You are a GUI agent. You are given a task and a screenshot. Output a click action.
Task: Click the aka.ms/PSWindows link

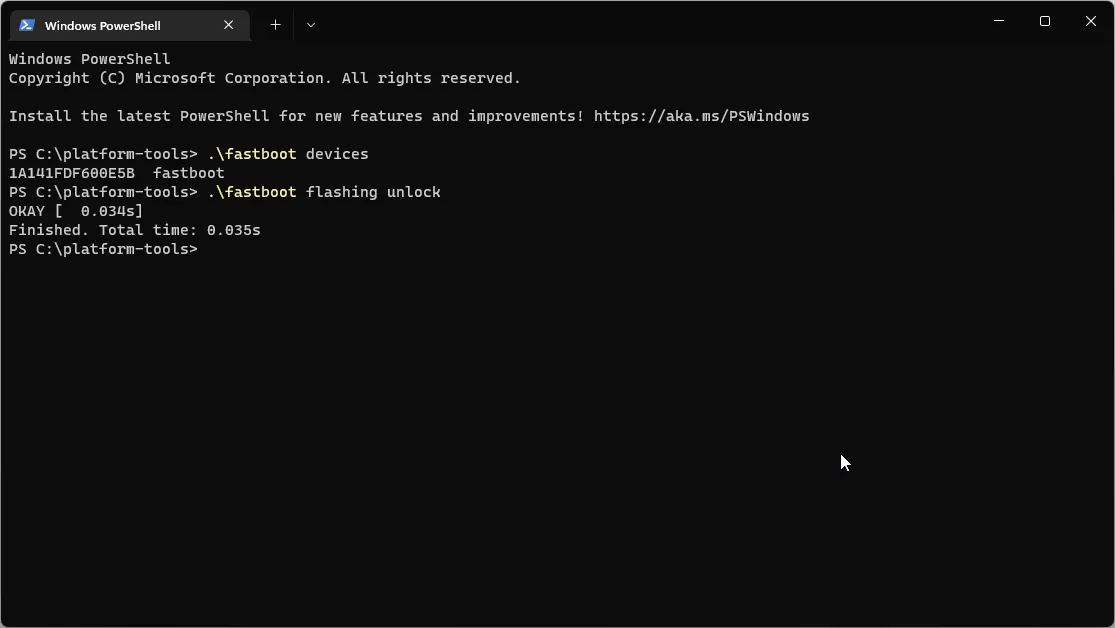[x=700, y=116]
